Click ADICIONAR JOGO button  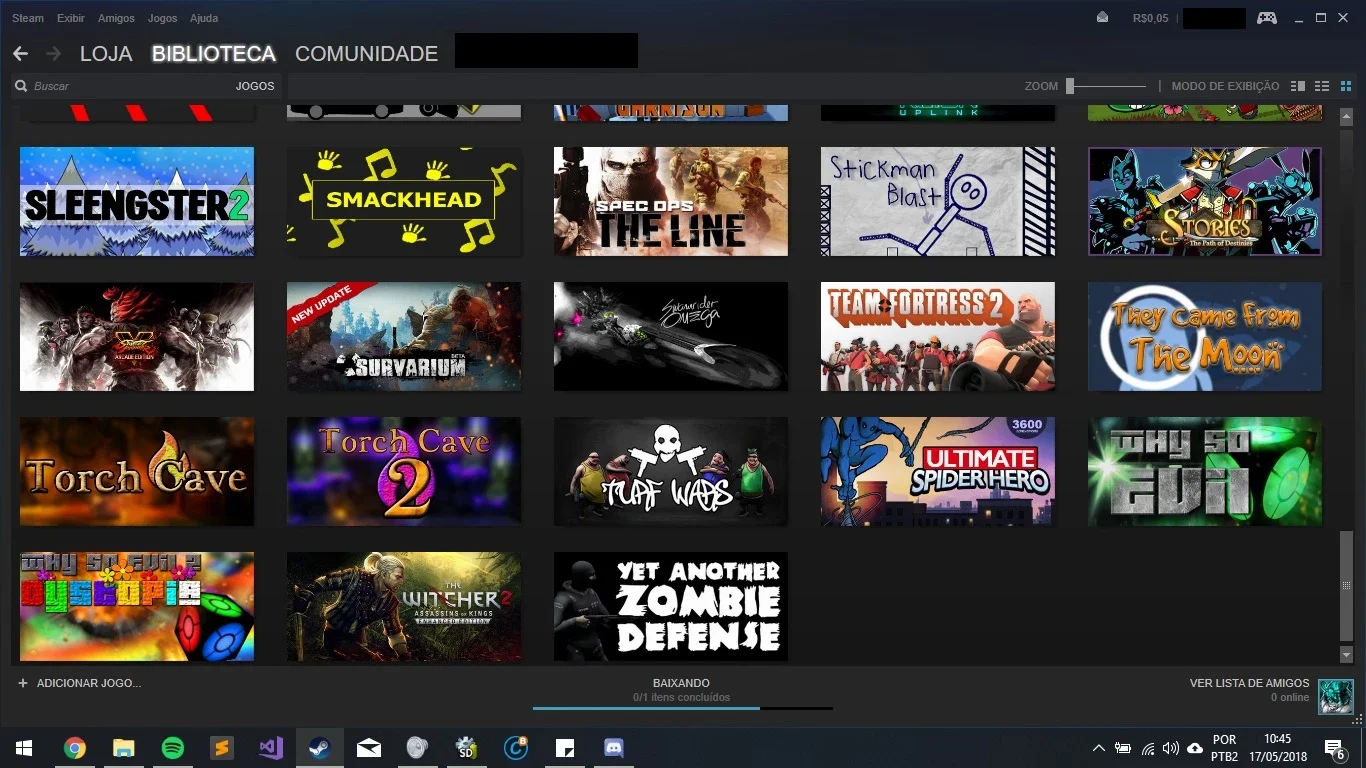coord(80,683)
